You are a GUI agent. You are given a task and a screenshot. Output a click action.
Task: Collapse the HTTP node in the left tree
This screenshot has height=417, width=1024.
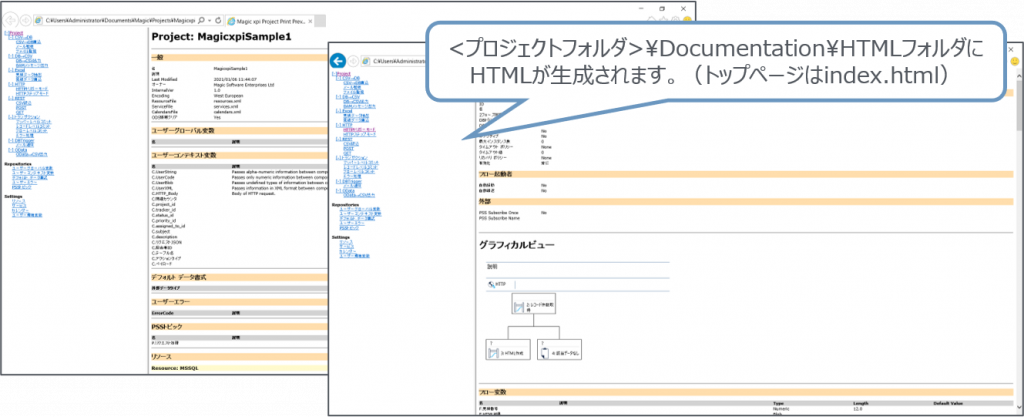[x=9, y=82]
